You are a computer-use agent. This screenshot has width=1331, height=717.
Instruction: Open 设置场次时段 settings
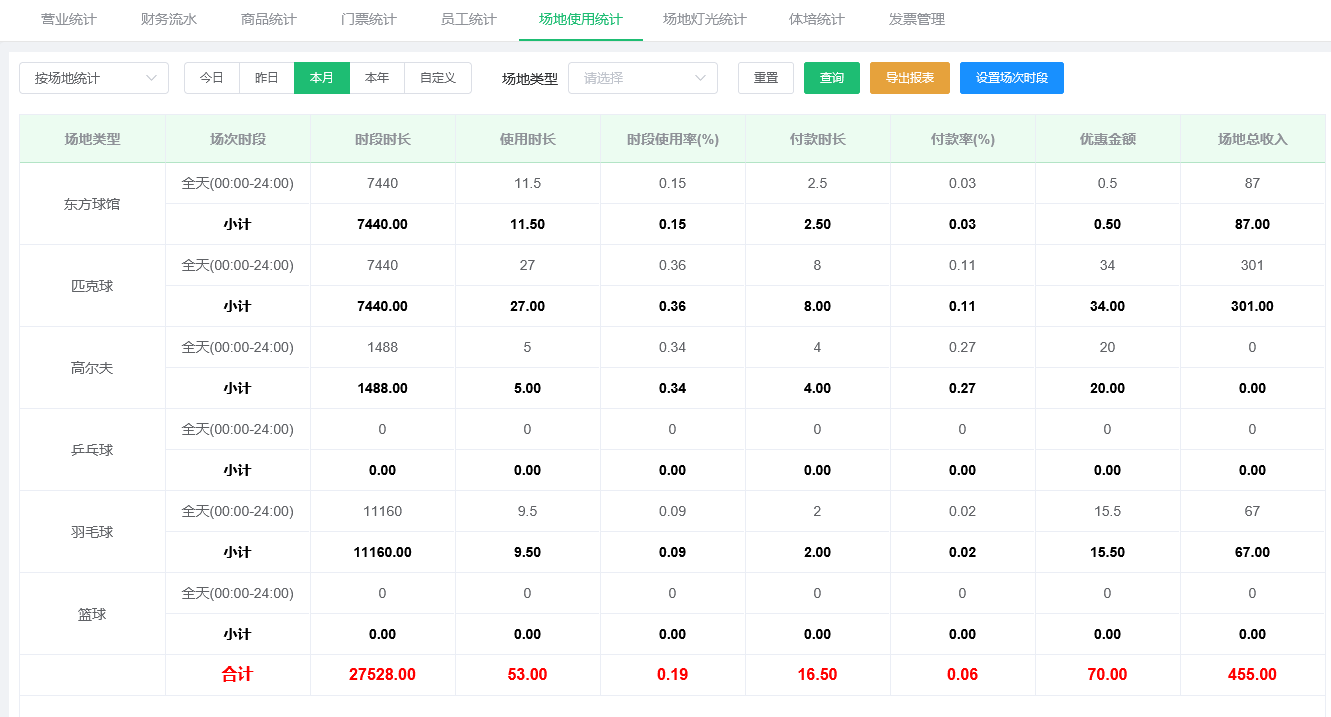(x=1011, y=78)
